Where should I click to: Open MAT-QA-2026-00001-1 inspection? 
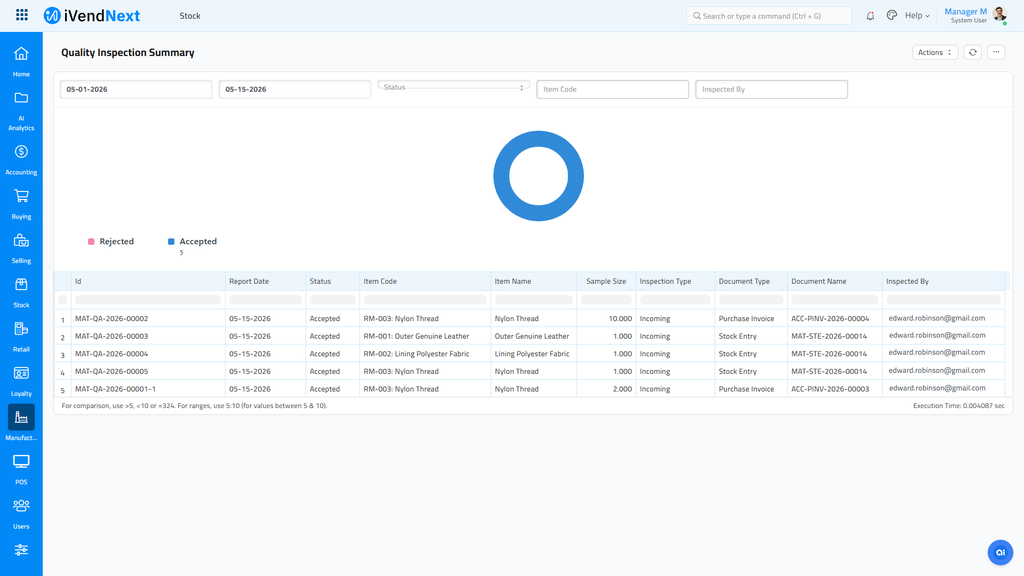click(x=115, y=389)
